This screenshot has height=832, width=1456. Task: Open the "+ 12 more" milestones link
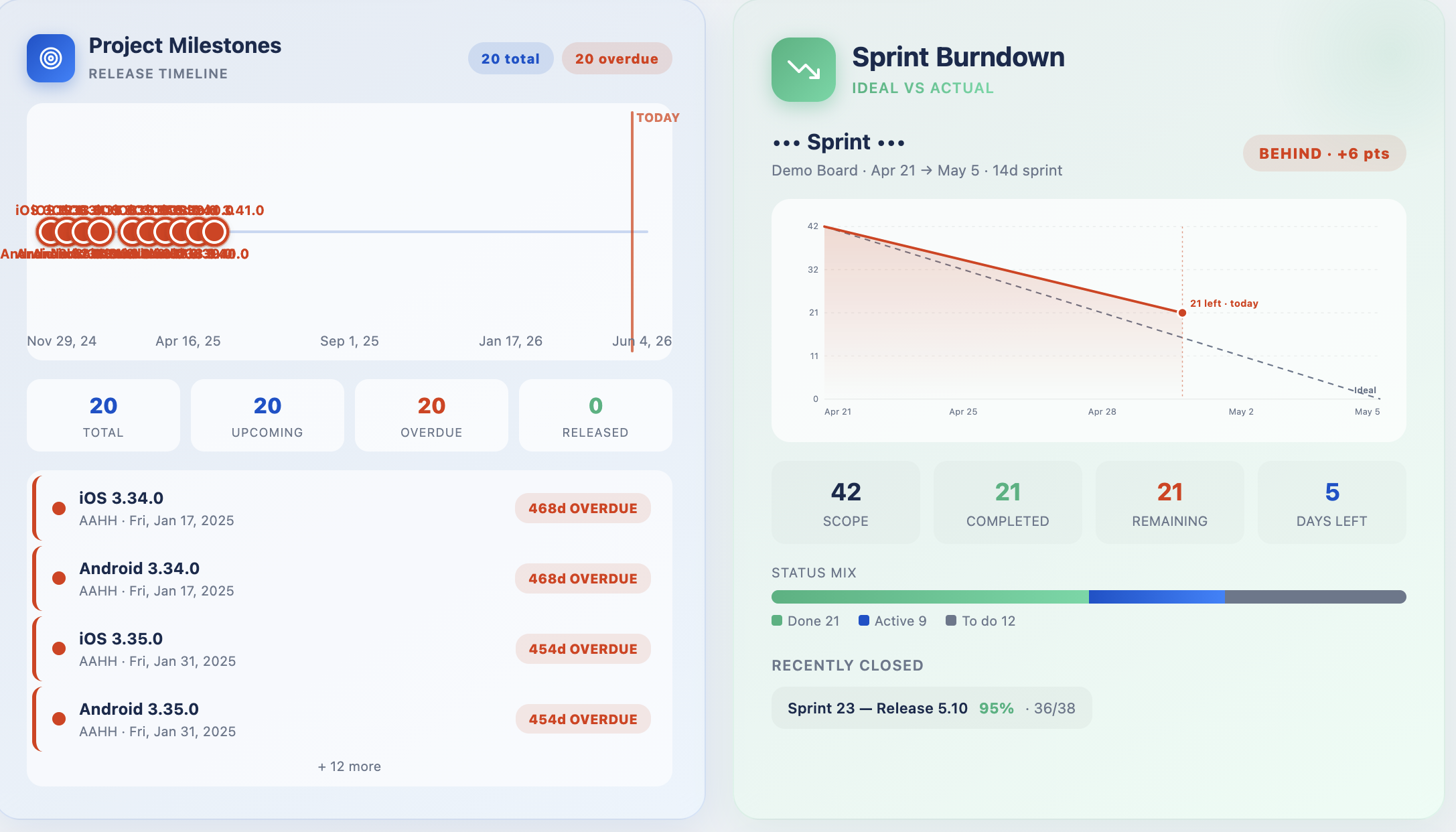pos(350,766)
